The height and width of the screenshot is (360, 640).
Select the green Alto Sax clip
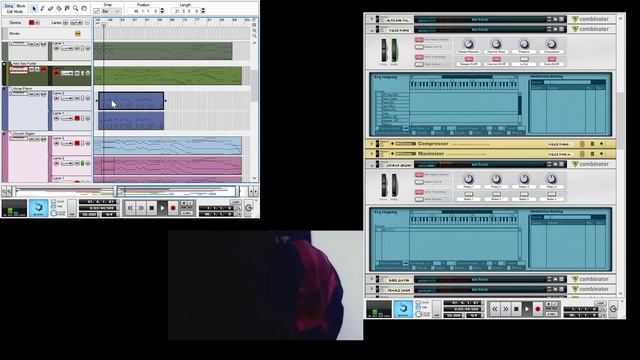coord(168,76)
